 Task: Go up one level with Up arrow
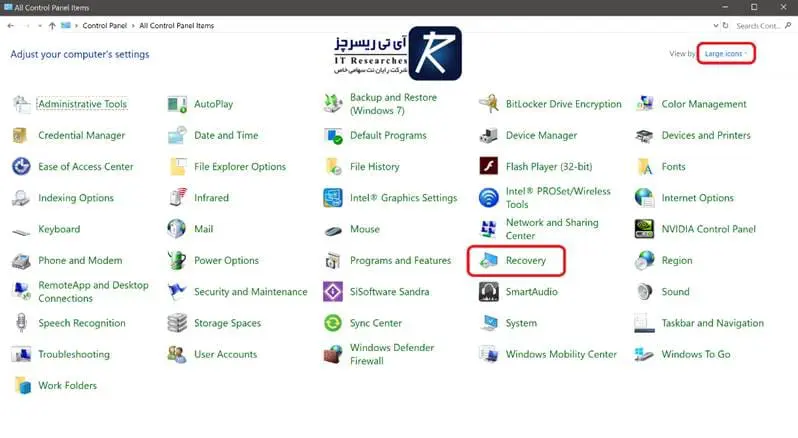point(51,25)
